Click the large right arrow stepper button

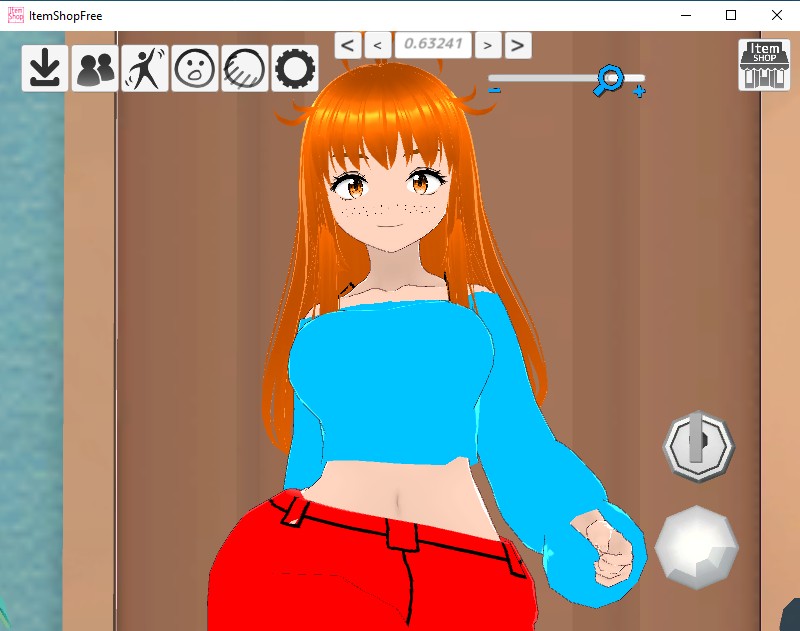click(518, 45)
